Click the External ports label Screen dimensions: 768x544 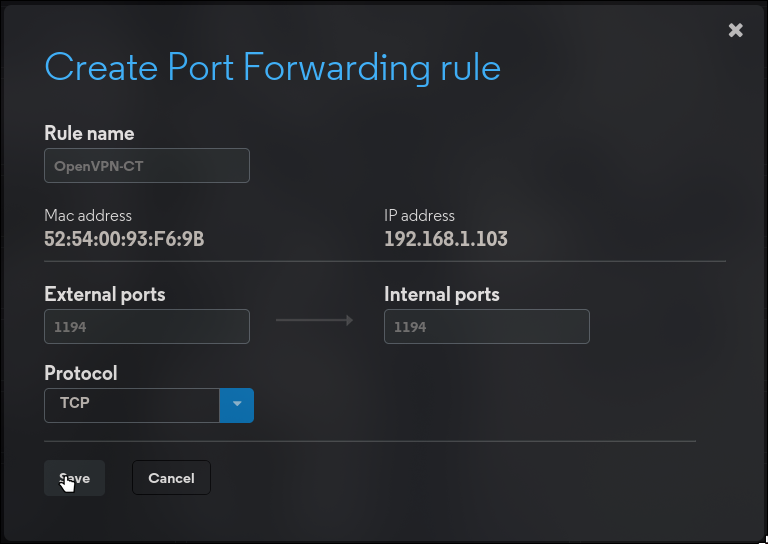click(105, 294)
